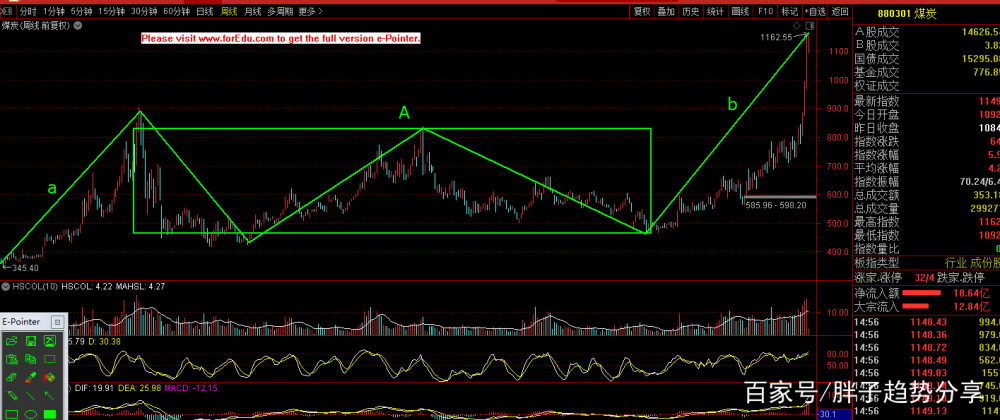1000x420 pixels.
Task: Open dropdown next to 煤炭(周线,前复权) title
Action: click(x=78, y=25)
